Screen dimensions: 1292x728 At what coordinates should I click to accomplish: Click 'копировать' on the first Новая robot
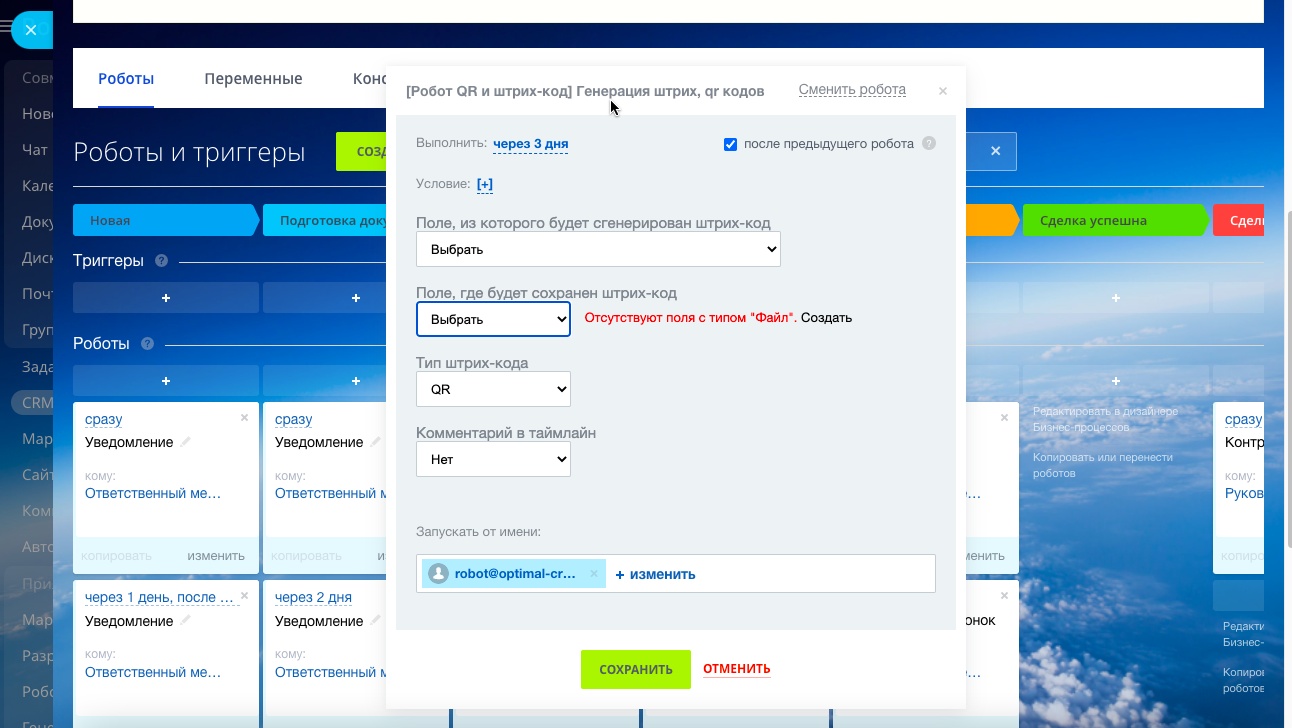[x=116, y=556]
